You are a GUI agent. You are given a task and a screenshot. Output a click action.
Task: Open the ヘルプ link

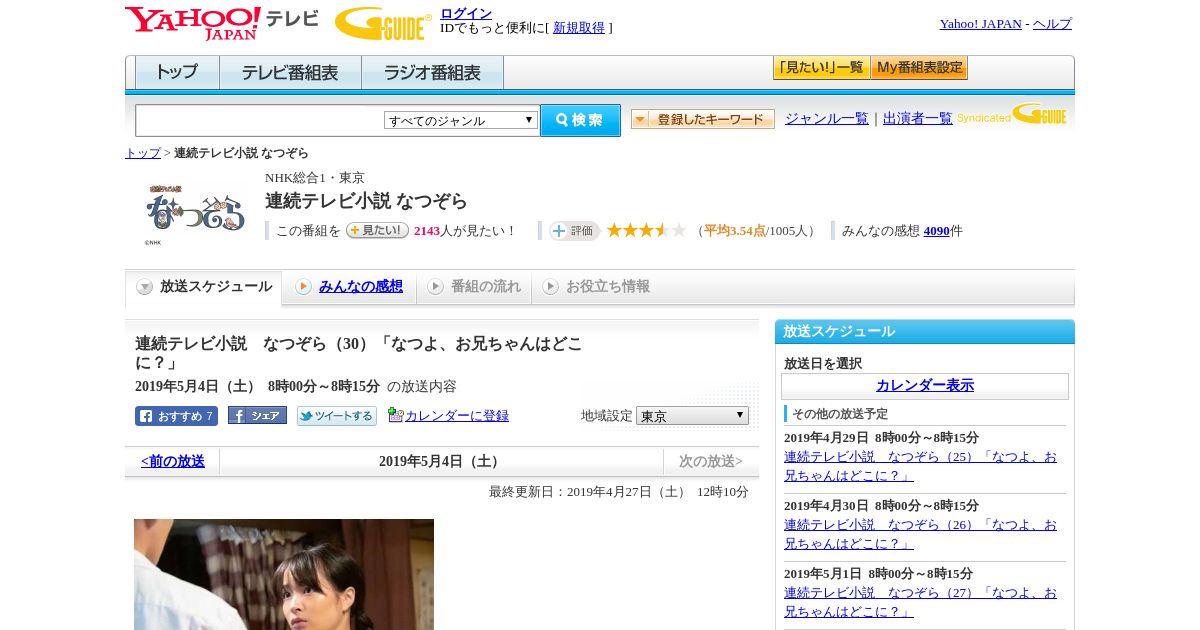[1052, 24]
